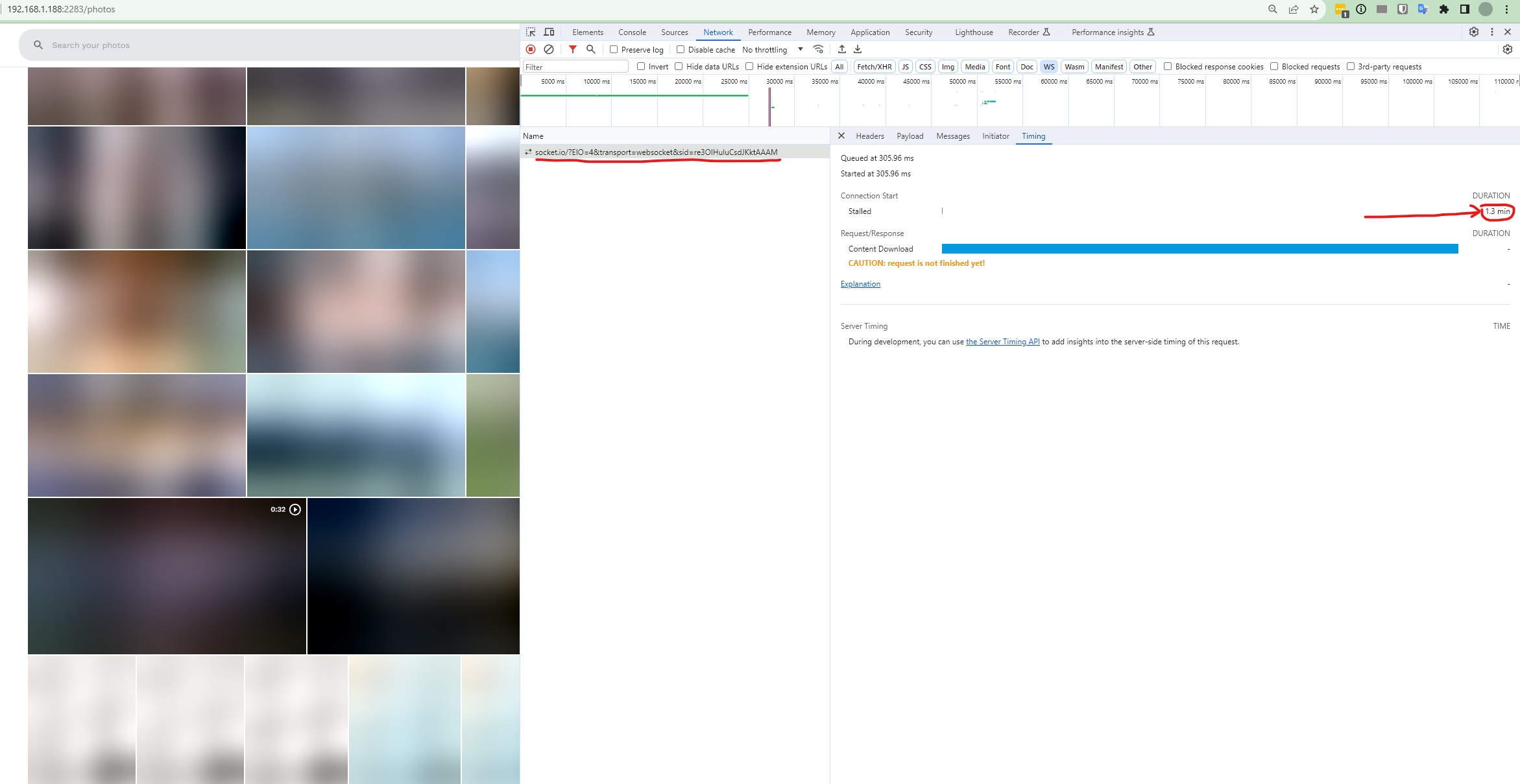Enable Preserve log checkbox

pos(614,49)
